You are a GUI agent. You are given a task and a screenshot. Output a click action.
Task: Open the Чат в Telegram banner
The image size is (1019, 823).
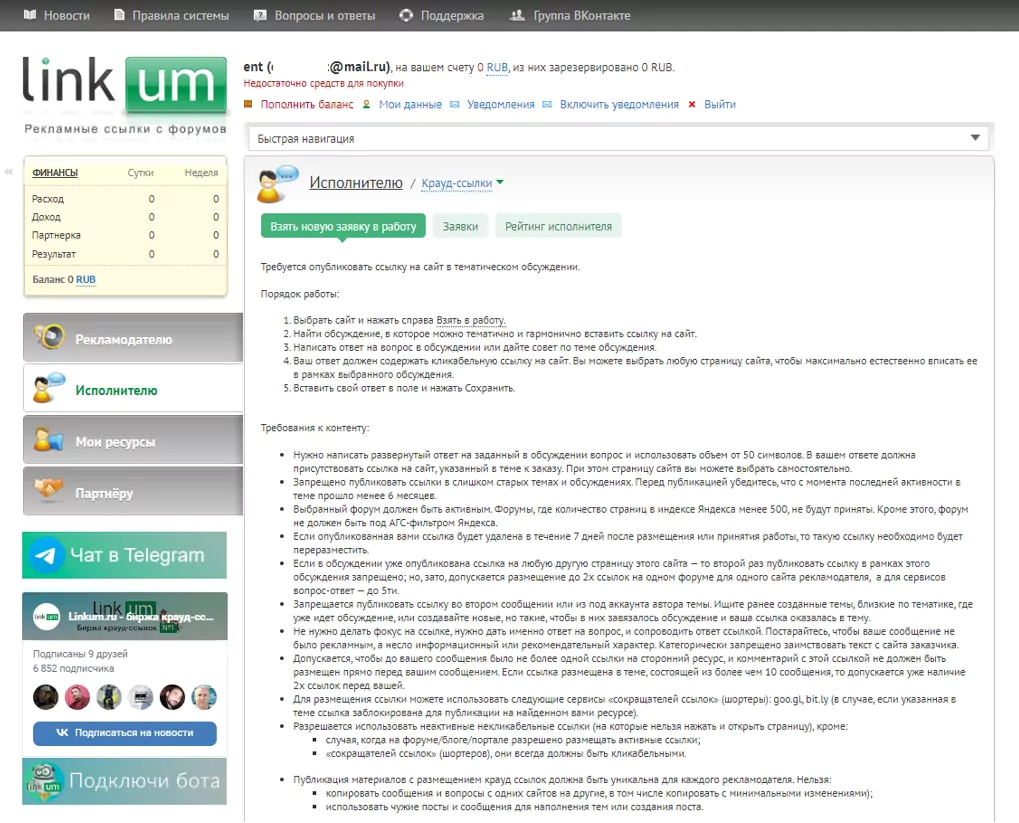coord(124,555)
